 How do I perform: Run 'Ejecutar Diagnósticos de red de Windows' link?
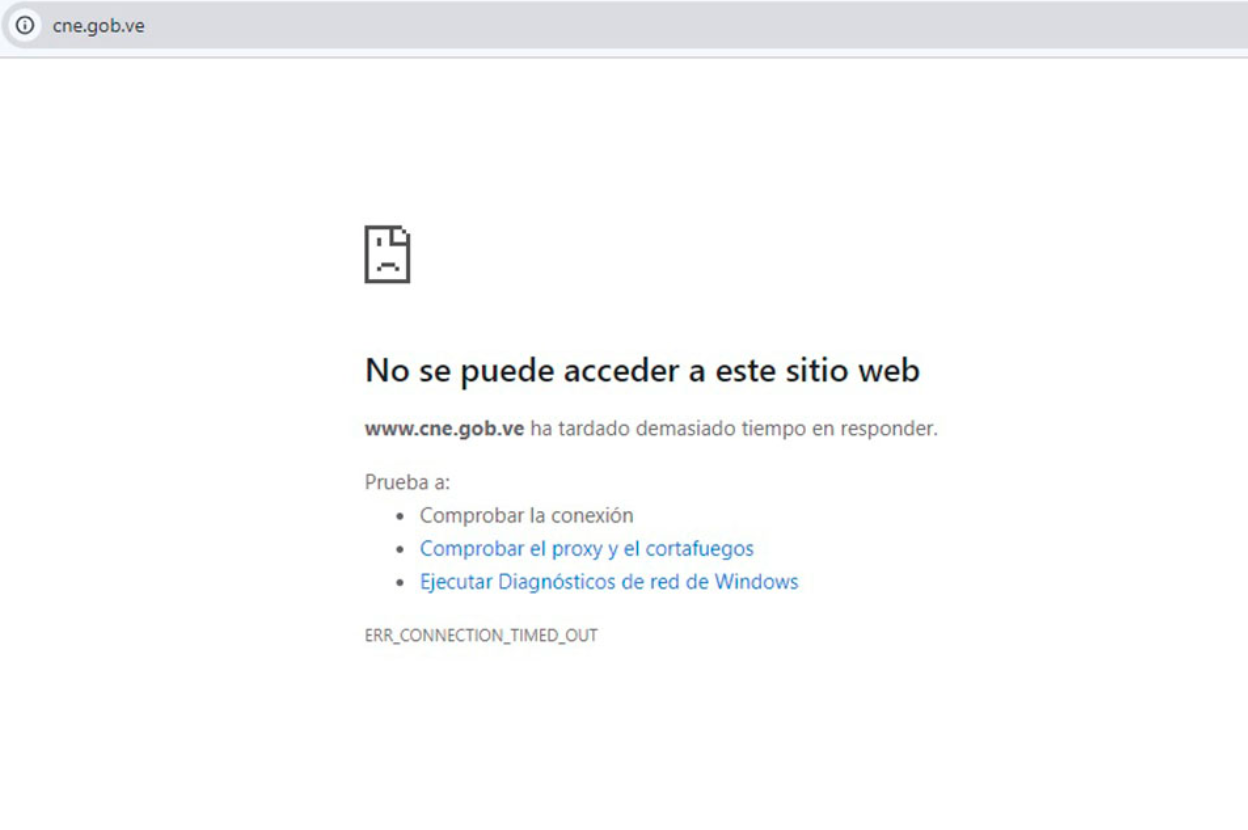(609, 581)
